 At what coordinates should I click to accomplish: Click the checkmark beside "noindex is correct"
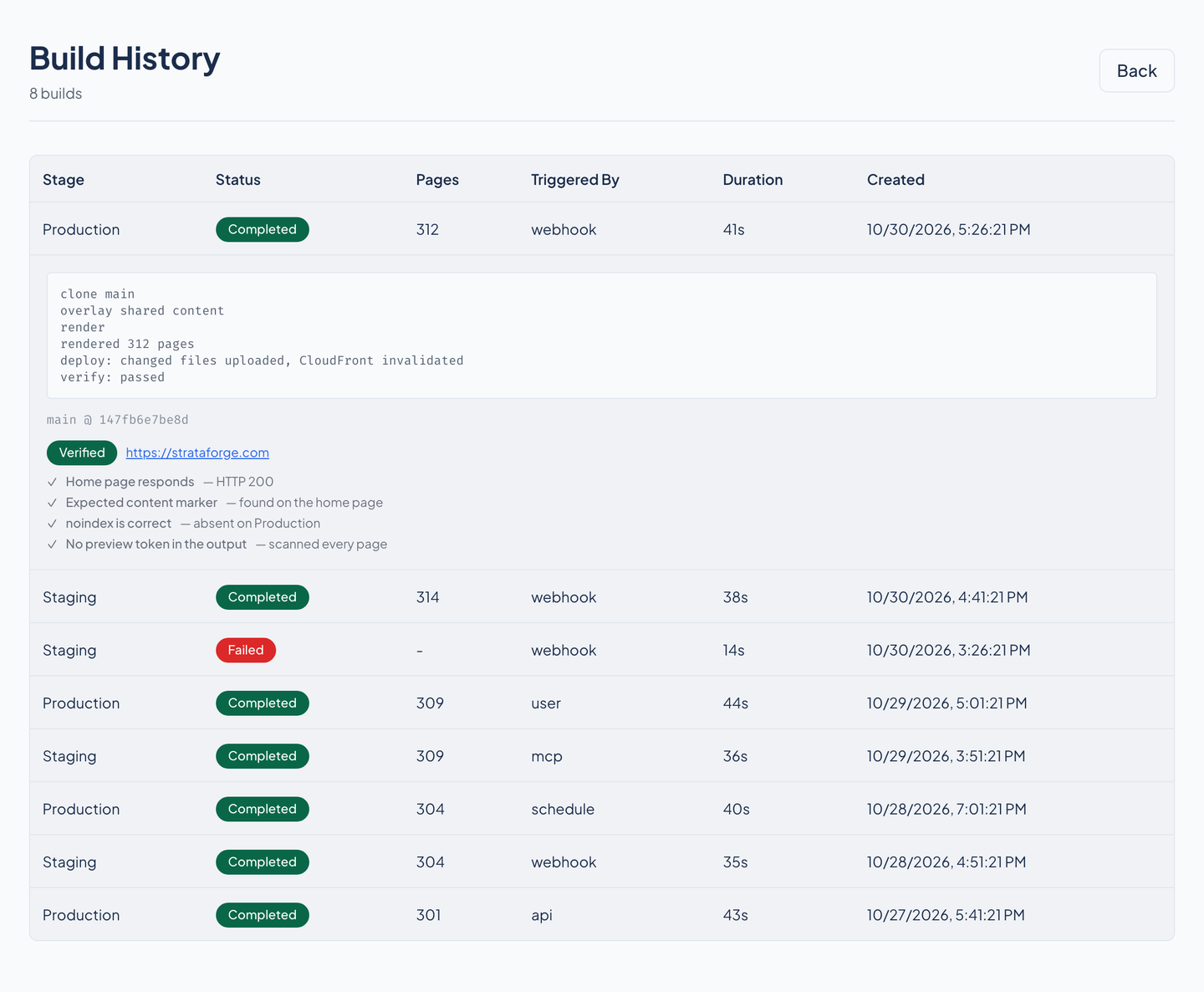[x=52, y=524]
